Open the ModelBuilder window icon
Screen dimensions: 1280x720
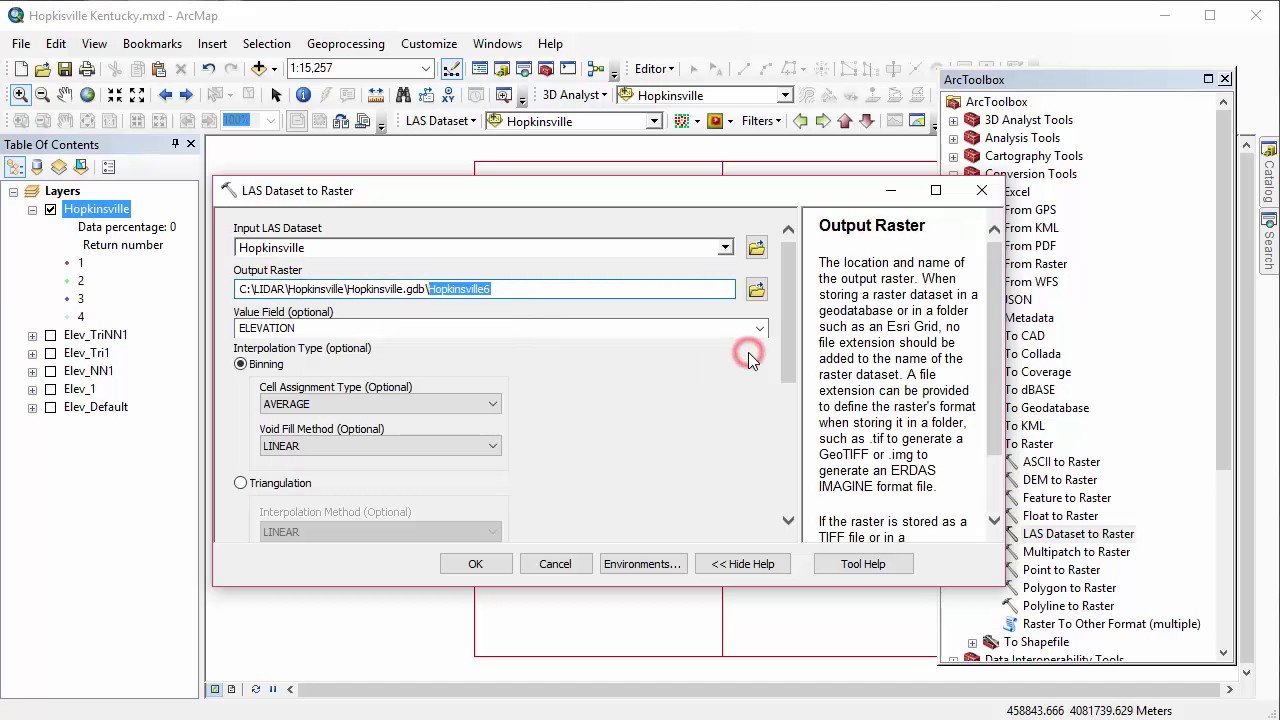pos(596,69)
